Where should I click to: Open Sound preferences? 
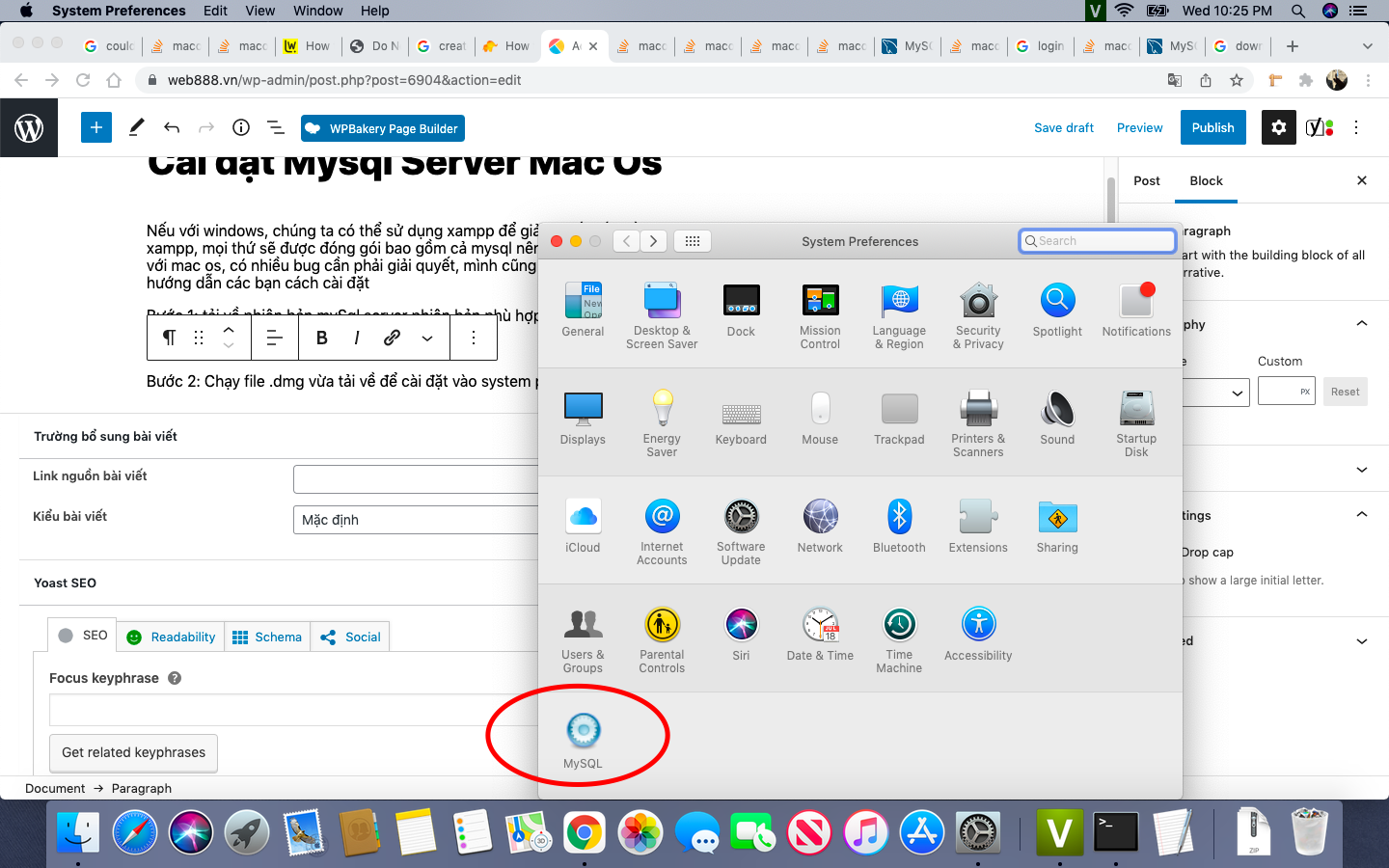tap(1057, 419)
